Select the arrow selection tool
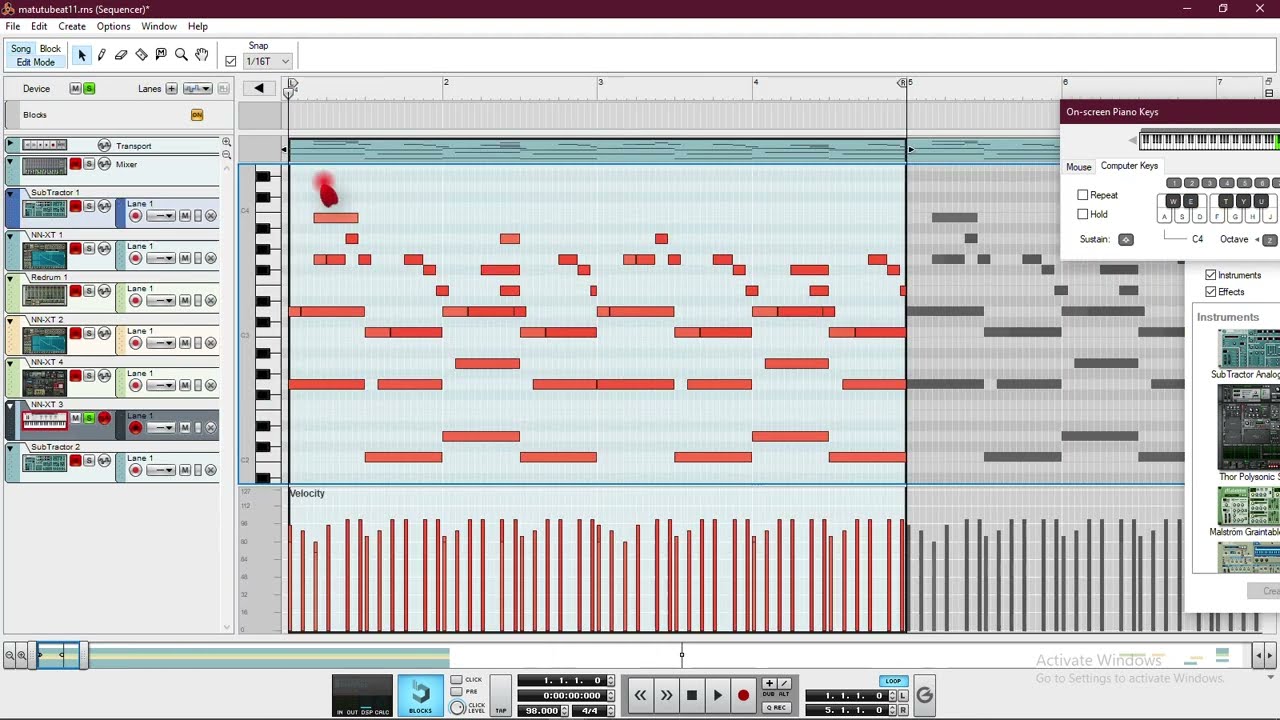 pyautogui.click(x=82, y=55)
